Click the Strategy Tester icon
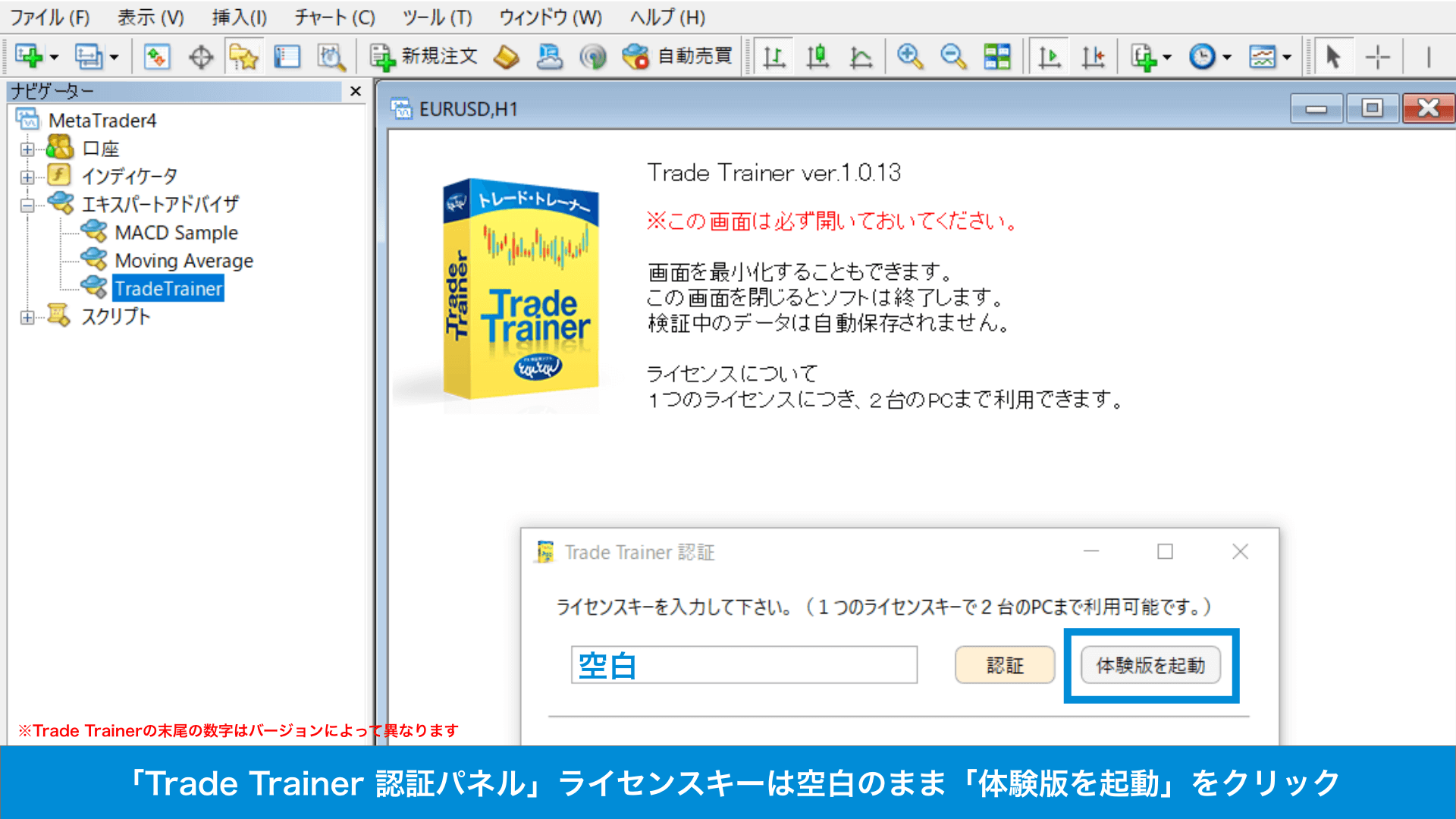Image resolution: width=1456 pixels, height=819 pixels. point(331,55)
